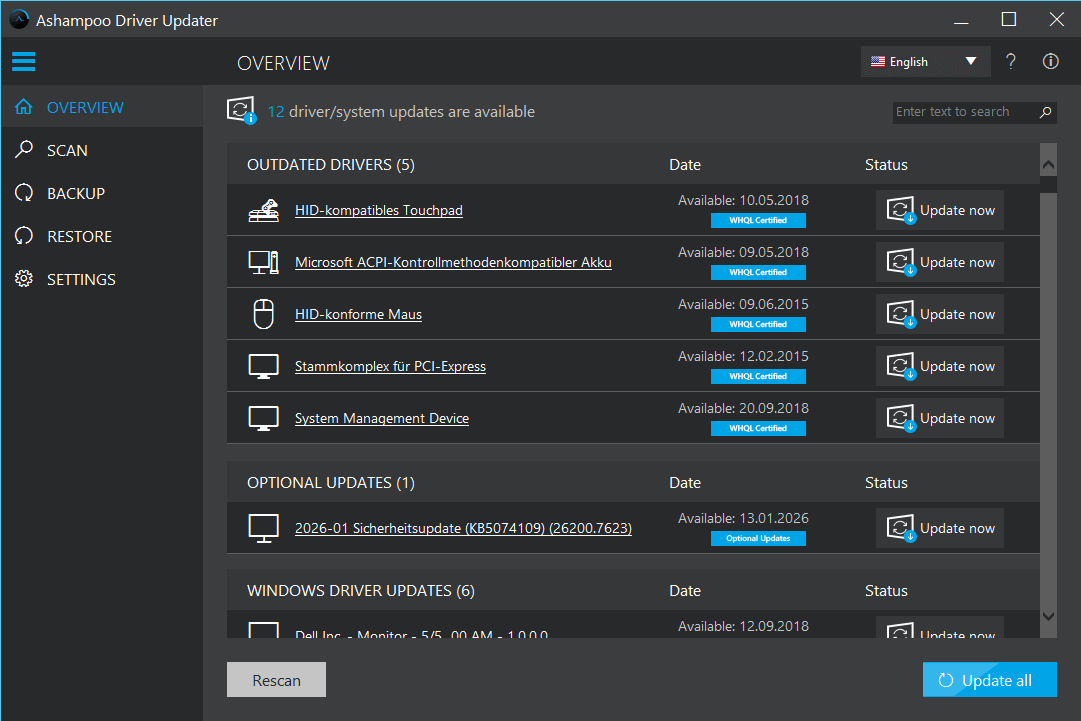Go to the Scan section
The height and width of the screenshot is (721, 1081).
pos(67,151)
